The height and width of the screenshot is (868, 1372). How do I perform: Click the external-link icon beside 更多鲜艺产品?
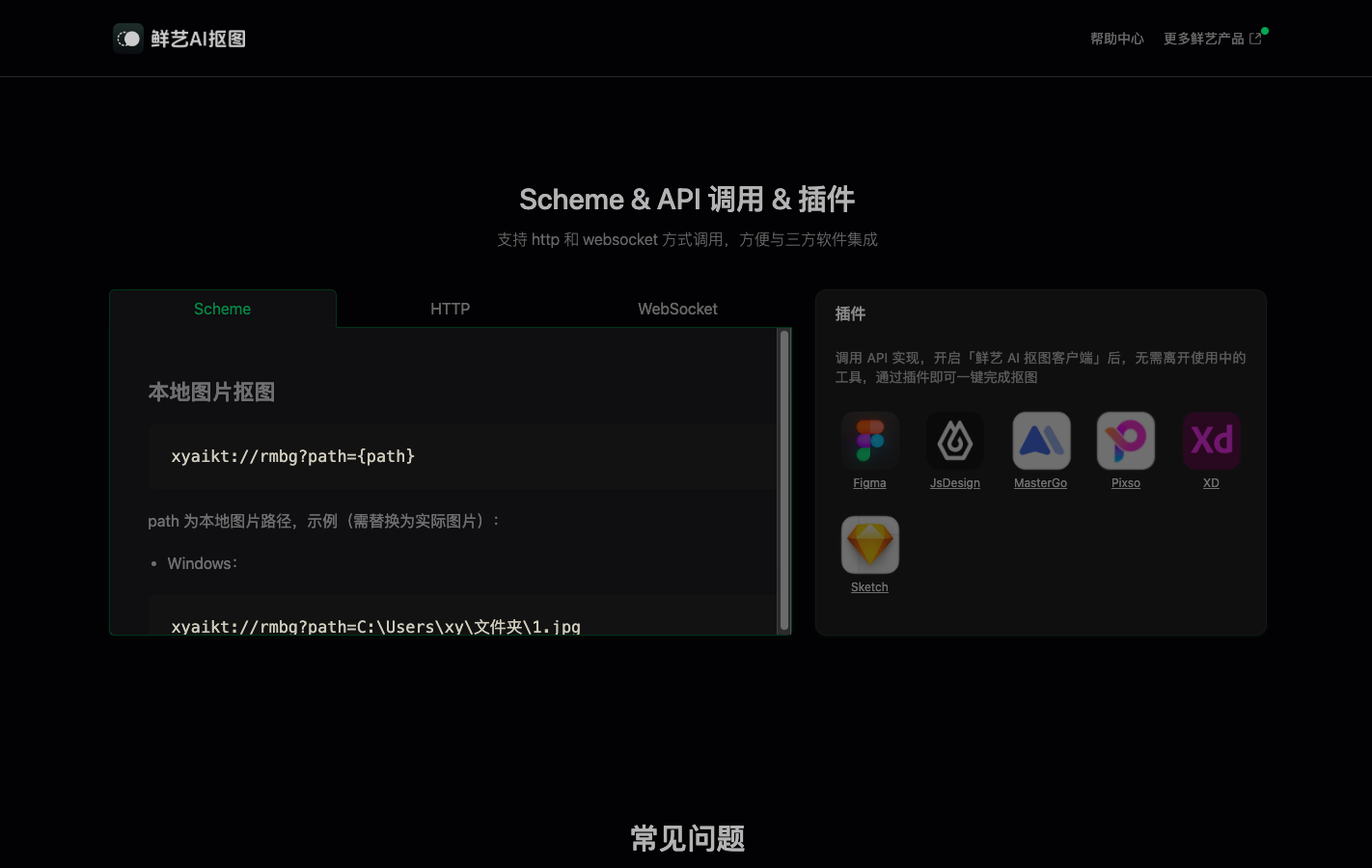[x=1256, y=38]
